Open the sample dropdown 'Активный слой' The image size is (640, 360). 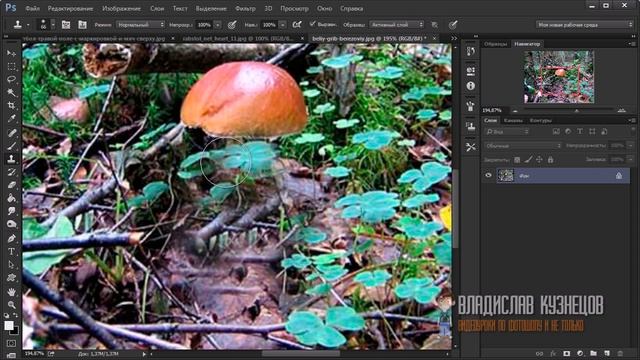396,25
